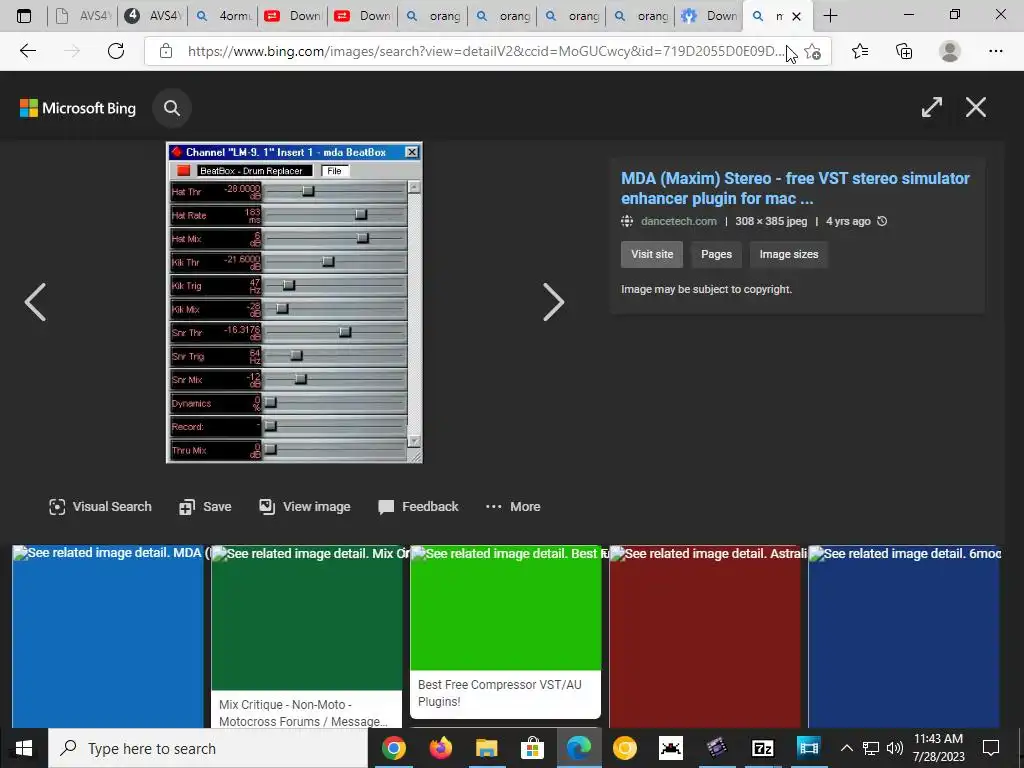Open the volume control tray icon
This screenshot has width=1024, height=768.
895,748
